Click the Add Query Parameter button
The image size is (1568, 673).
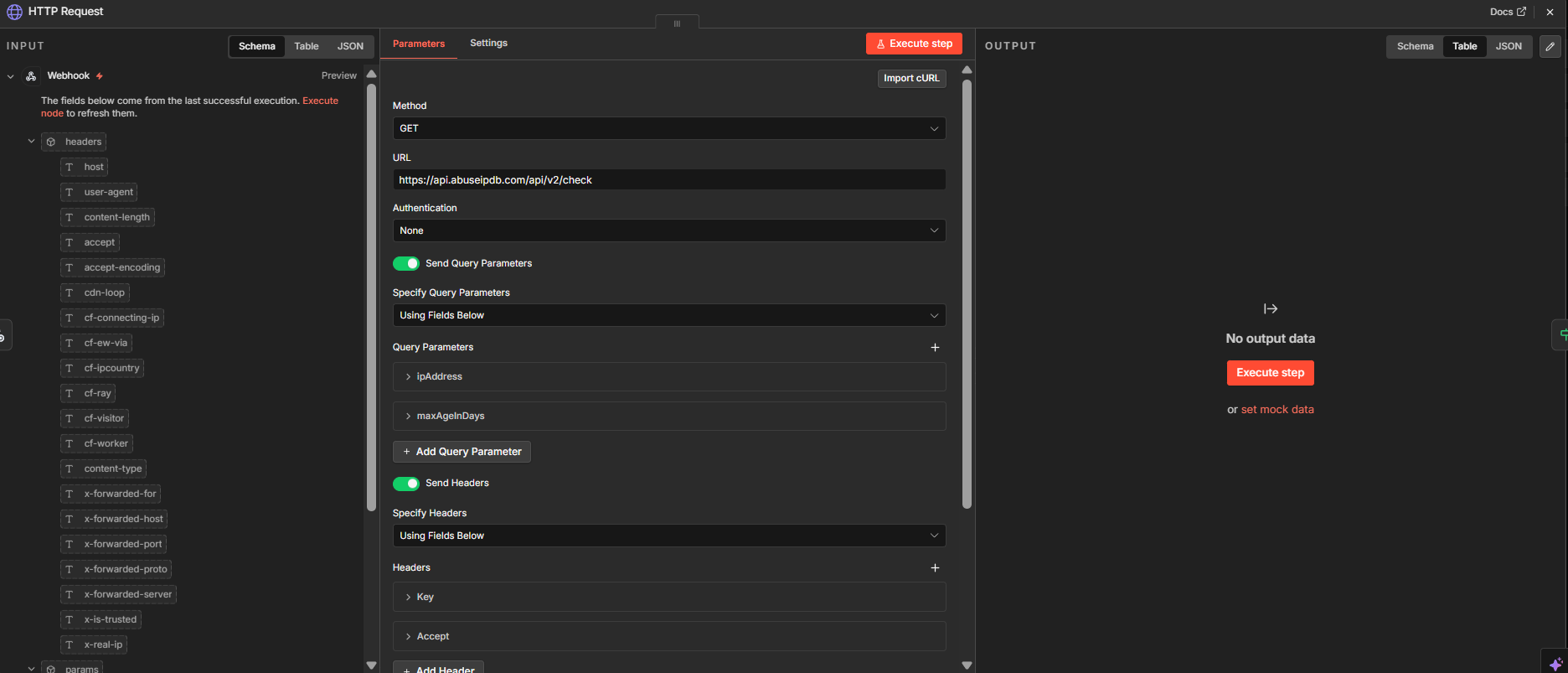[462, 452]
